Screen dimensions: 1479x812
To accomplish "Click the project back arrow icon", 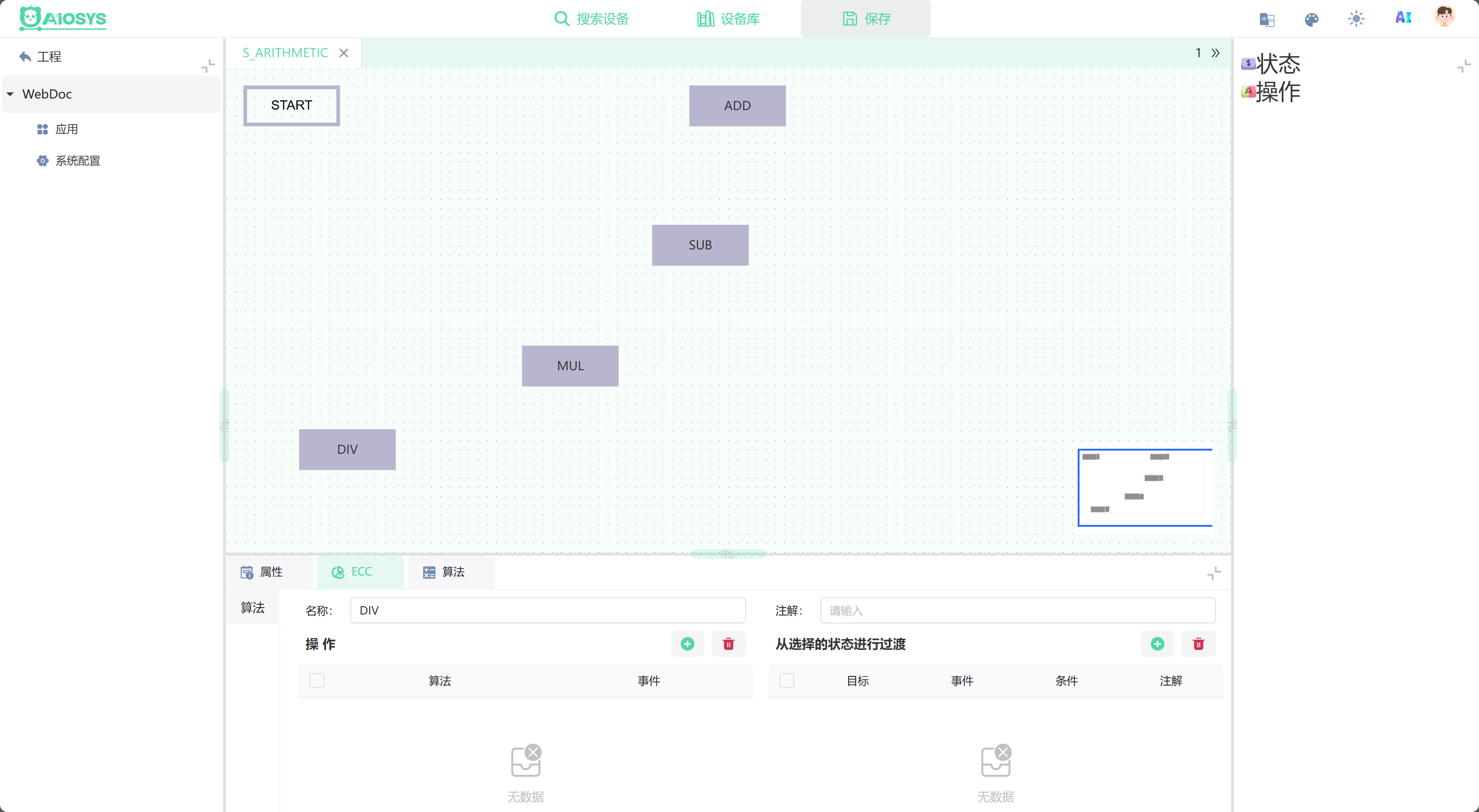I will (x=25, y=56).
